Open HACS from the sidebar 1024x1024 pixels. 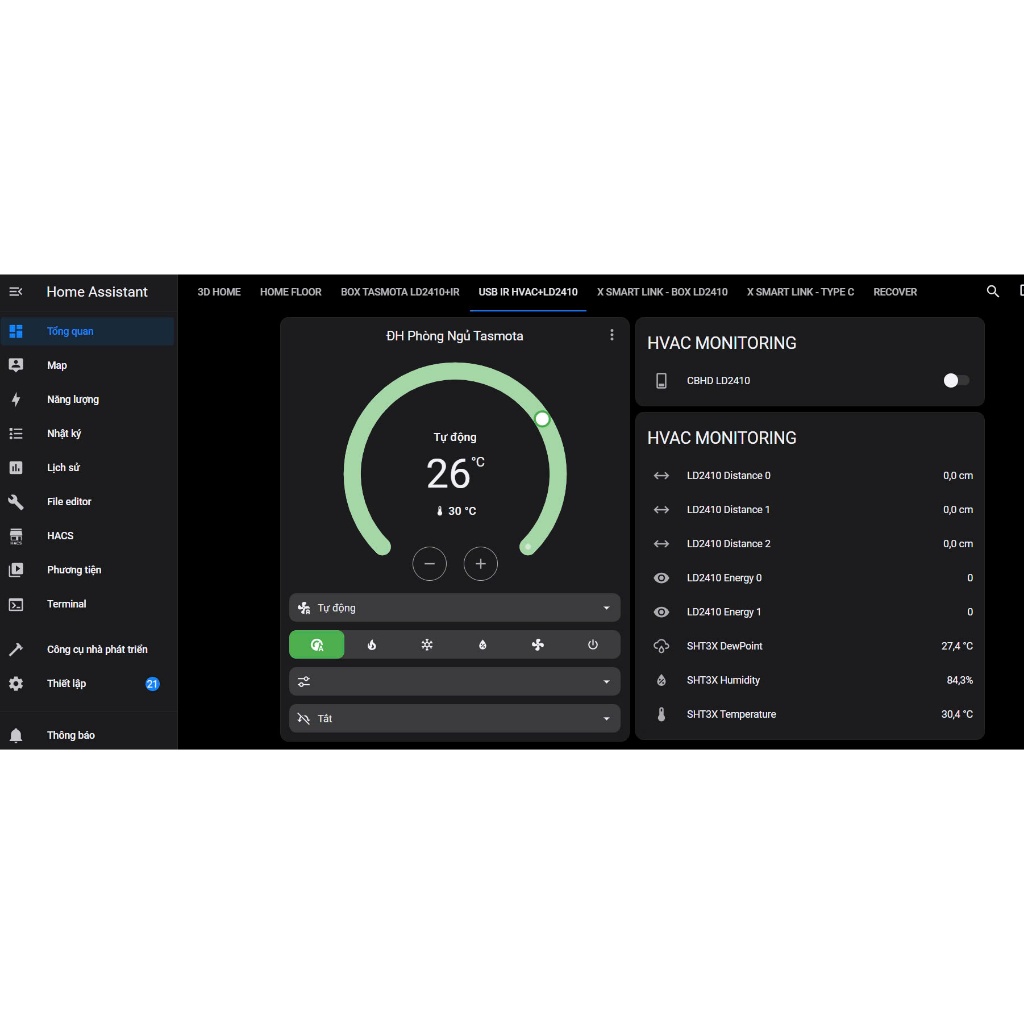point(60,536)
